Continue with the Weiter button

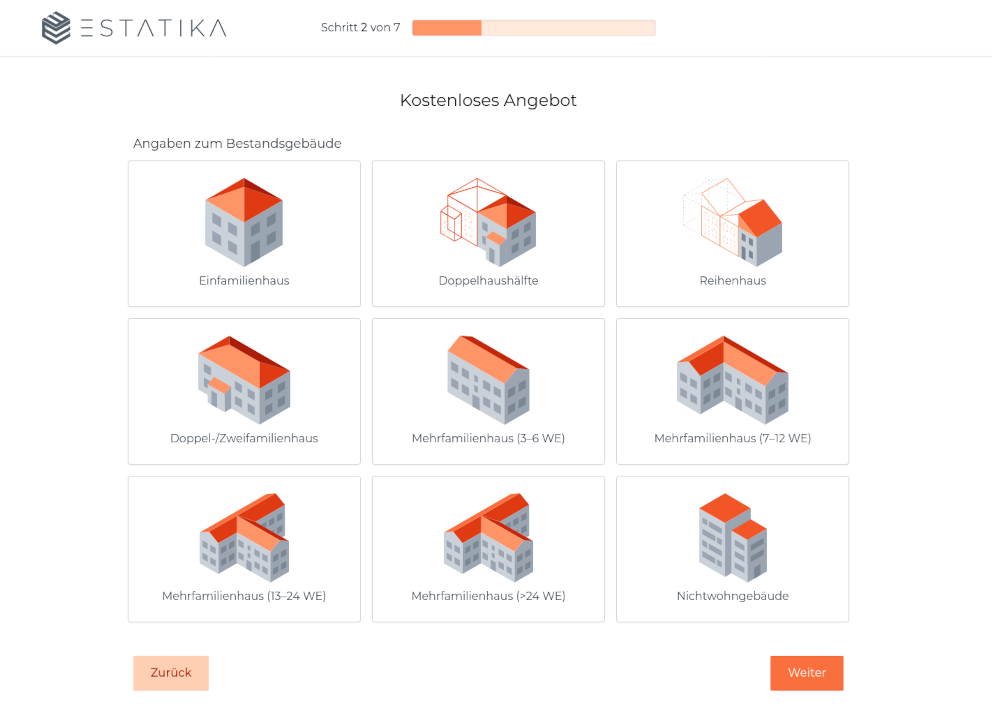pyautogui.click(x=807, y=673)
